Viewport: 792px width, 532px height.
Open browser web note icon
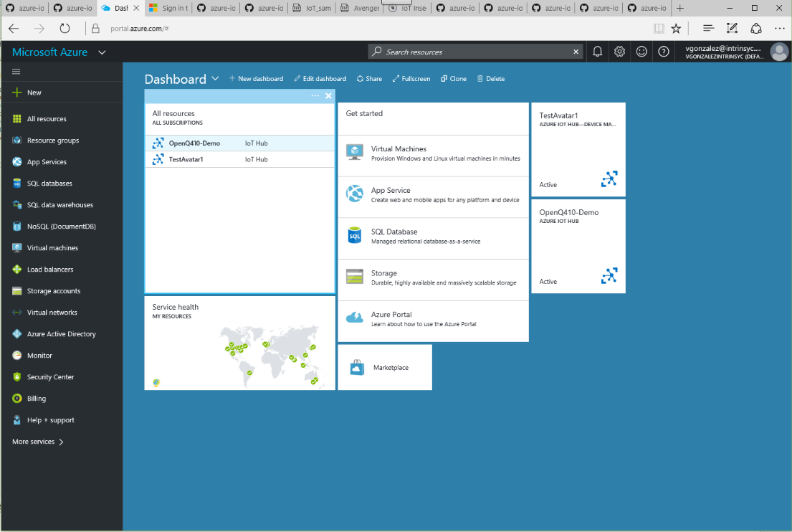click(732, 28)
